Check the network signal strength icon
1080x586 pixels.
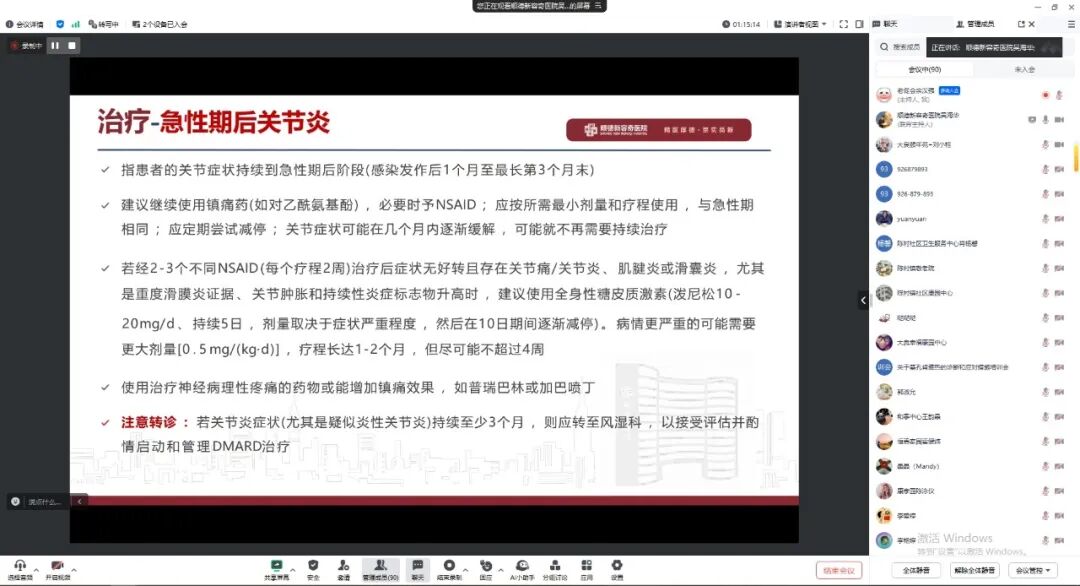click(77, 22)
